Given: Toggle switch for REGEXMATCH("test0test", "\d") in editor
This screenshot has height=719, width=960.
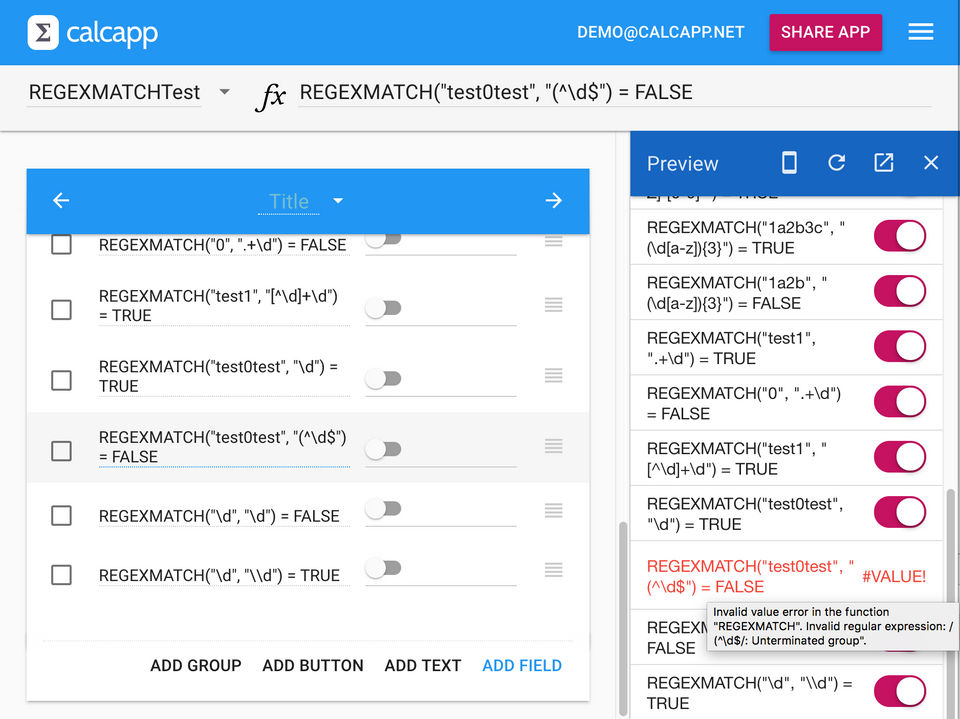Looking at the screenshot, I should (383, 379).
